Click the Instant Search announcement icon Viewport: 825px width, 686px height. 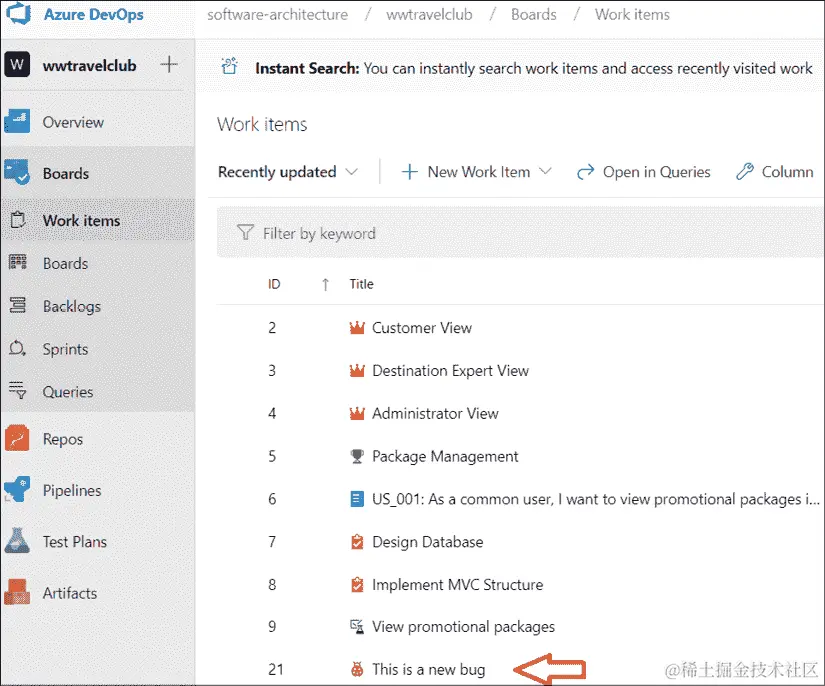(229, 67)
